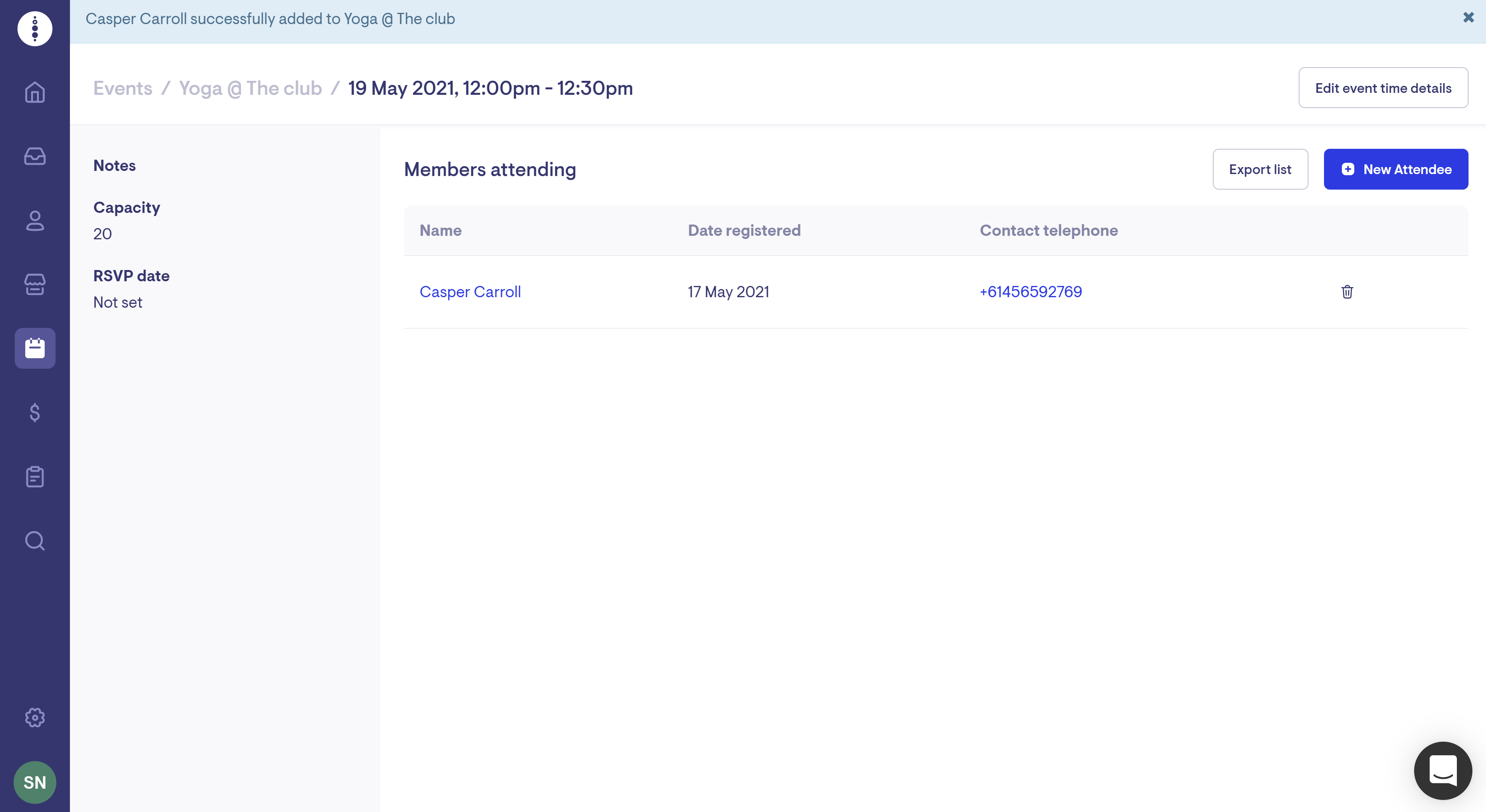Viewport: 1486px width, 812px height.
Task: Select the members/contacts sidebar icon
Action: (35, 219)
